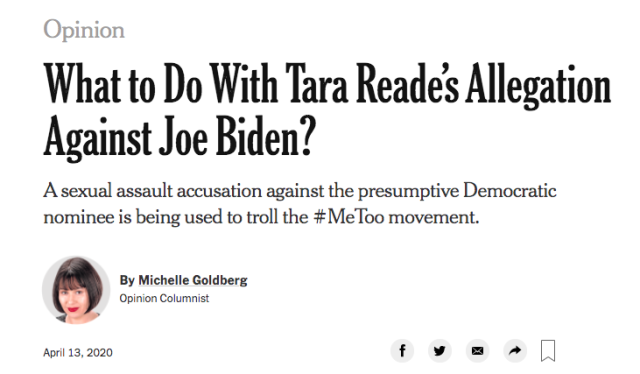Save the article with the bookmark icon
640x374 pixels.
coord(548,351)
